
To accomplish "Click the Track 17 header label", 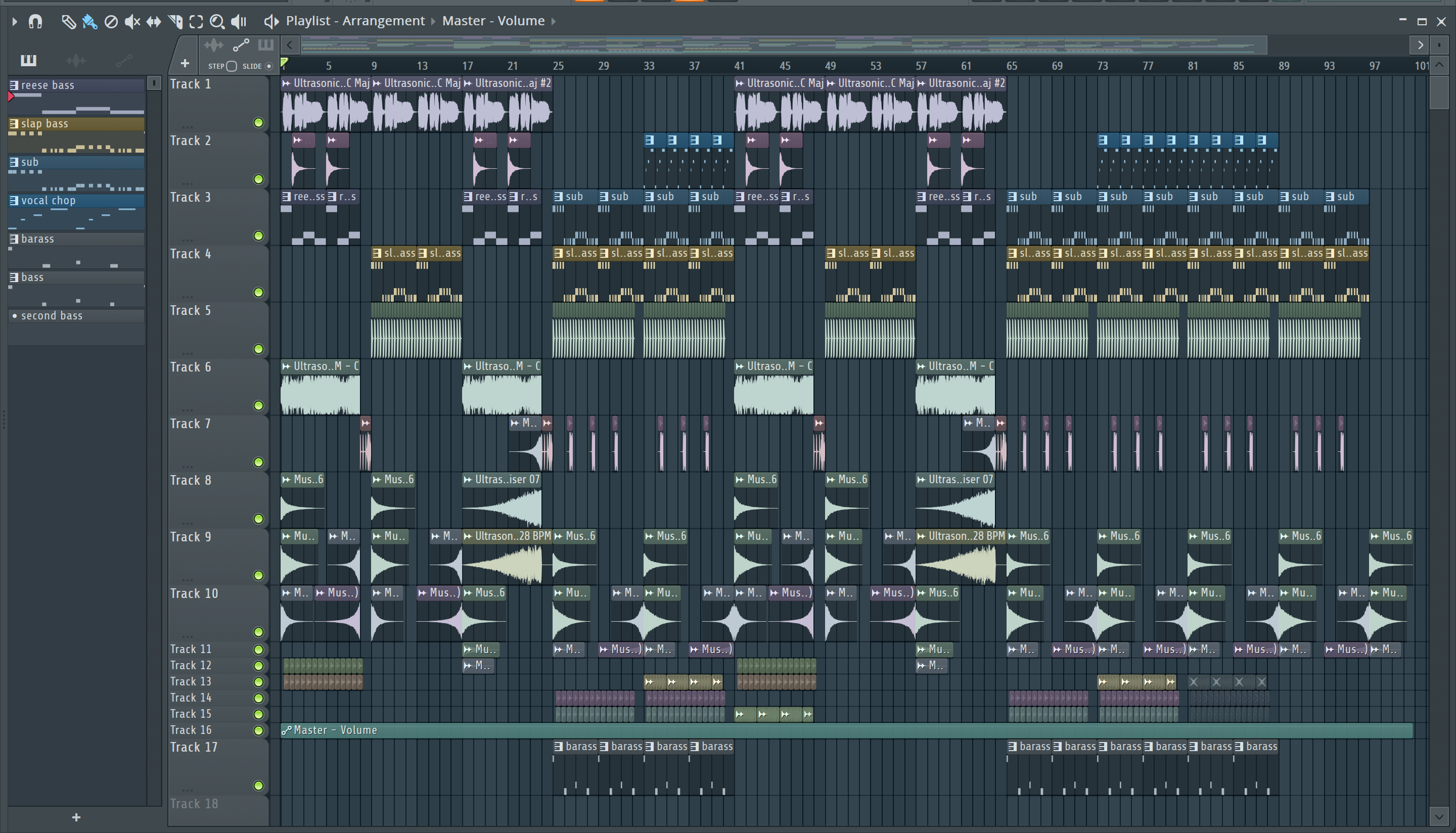I will (194, 747).
